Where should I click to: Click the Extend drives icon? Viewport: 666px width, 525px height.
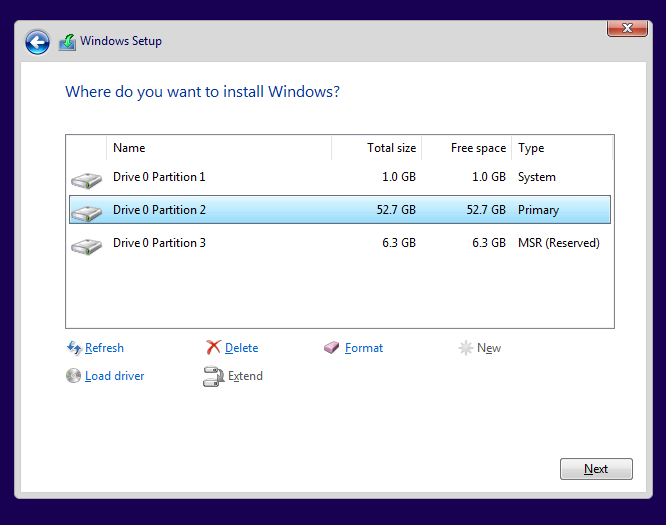pyautogui.click(x=213, y=376)
